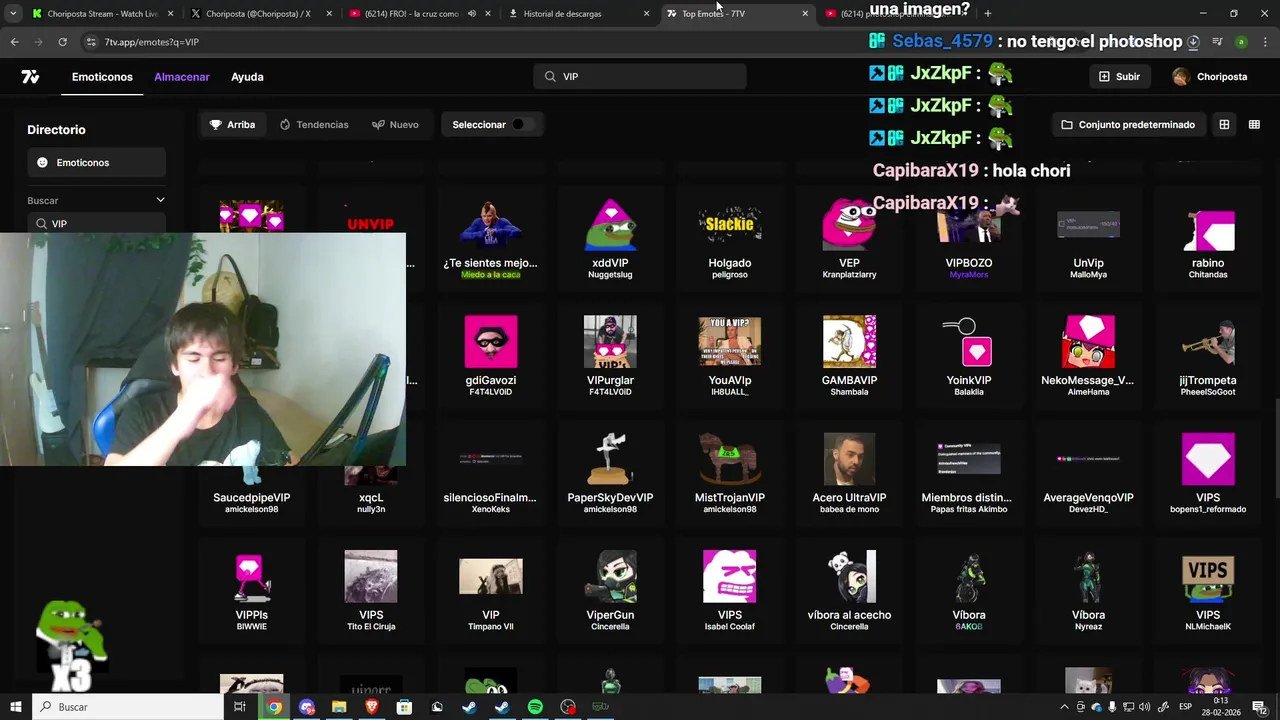This screenshot has width=1280, height=720.
Task: Switch to compact grid view icon
Action: click(x=1254, y=125)
